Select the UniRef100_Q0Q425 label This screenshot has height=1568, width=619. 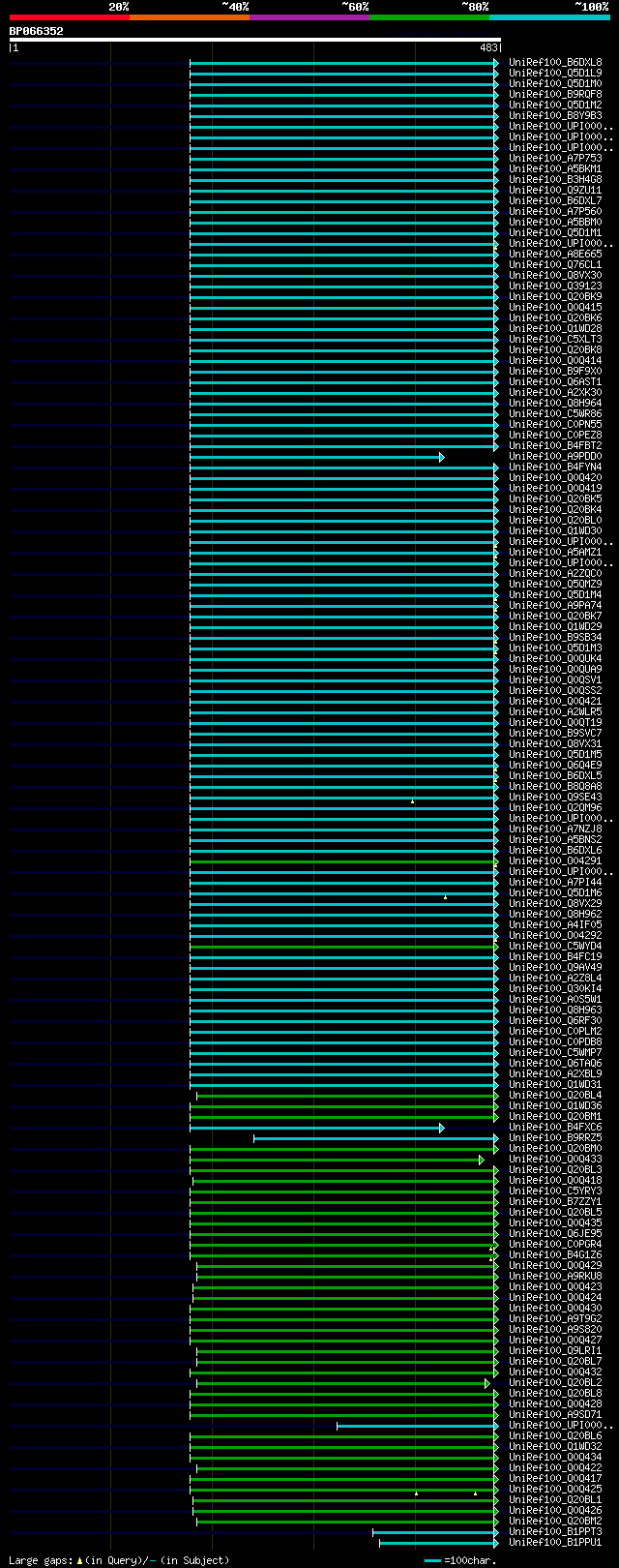pyautogui.click(x=555, y=1489)
